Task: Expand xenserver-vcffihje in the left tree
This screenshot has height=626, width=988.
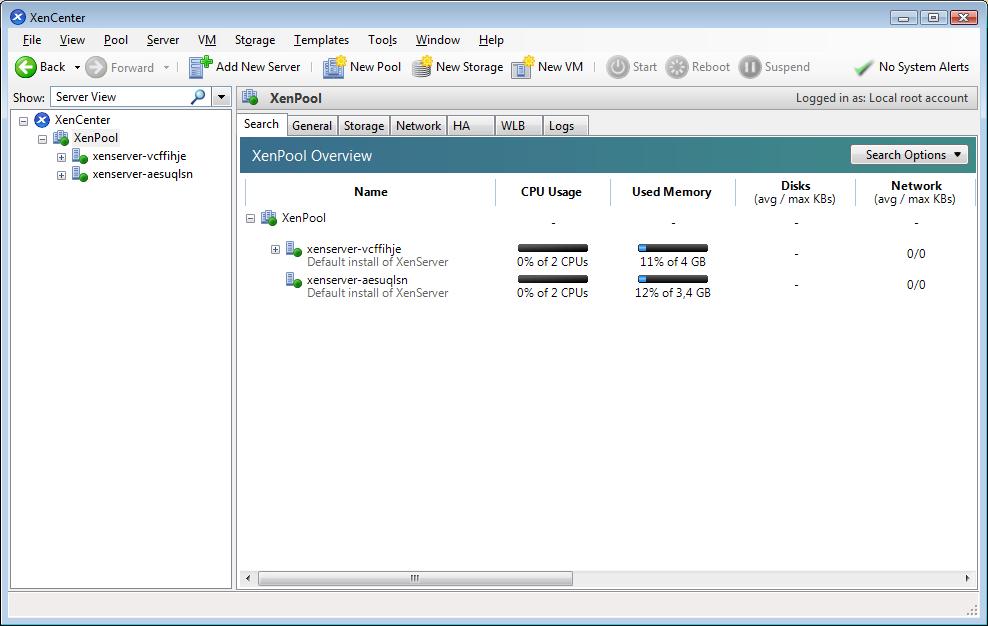Action: coord(61,157)
